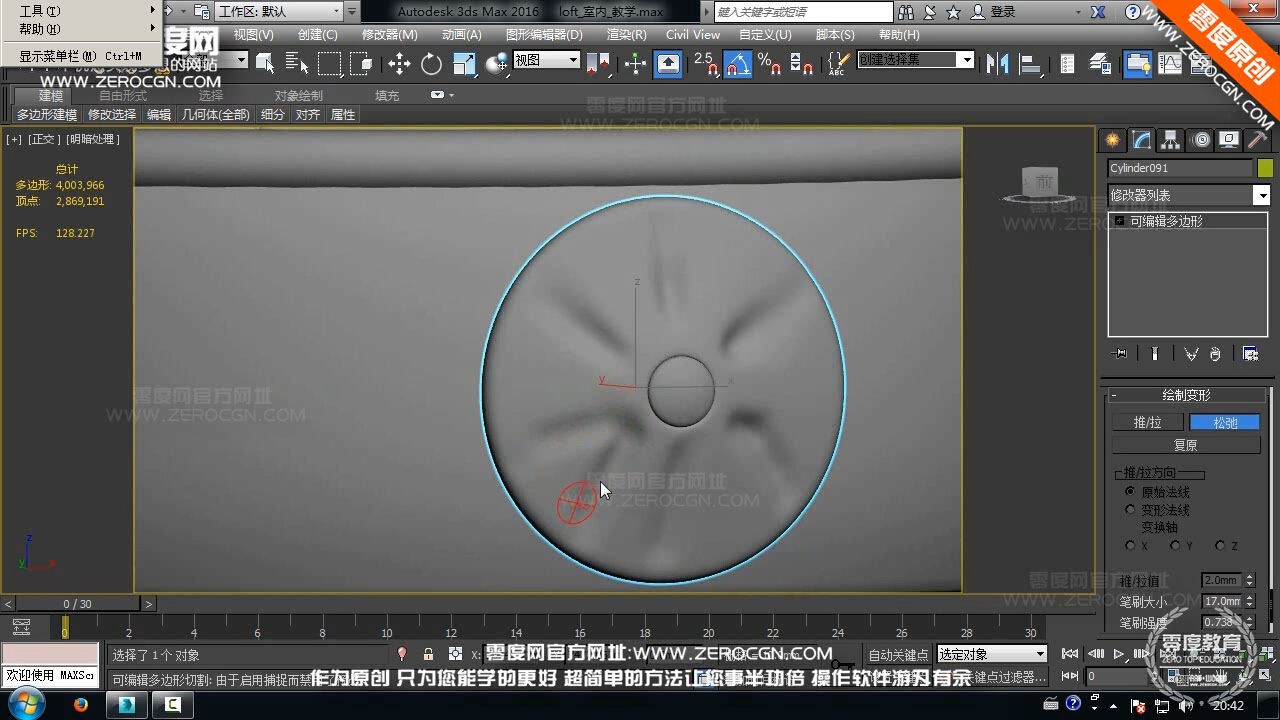Screen dimensions: 1280x720
Task: Open the Motion command panel tab
Action: coord(1200,140)
